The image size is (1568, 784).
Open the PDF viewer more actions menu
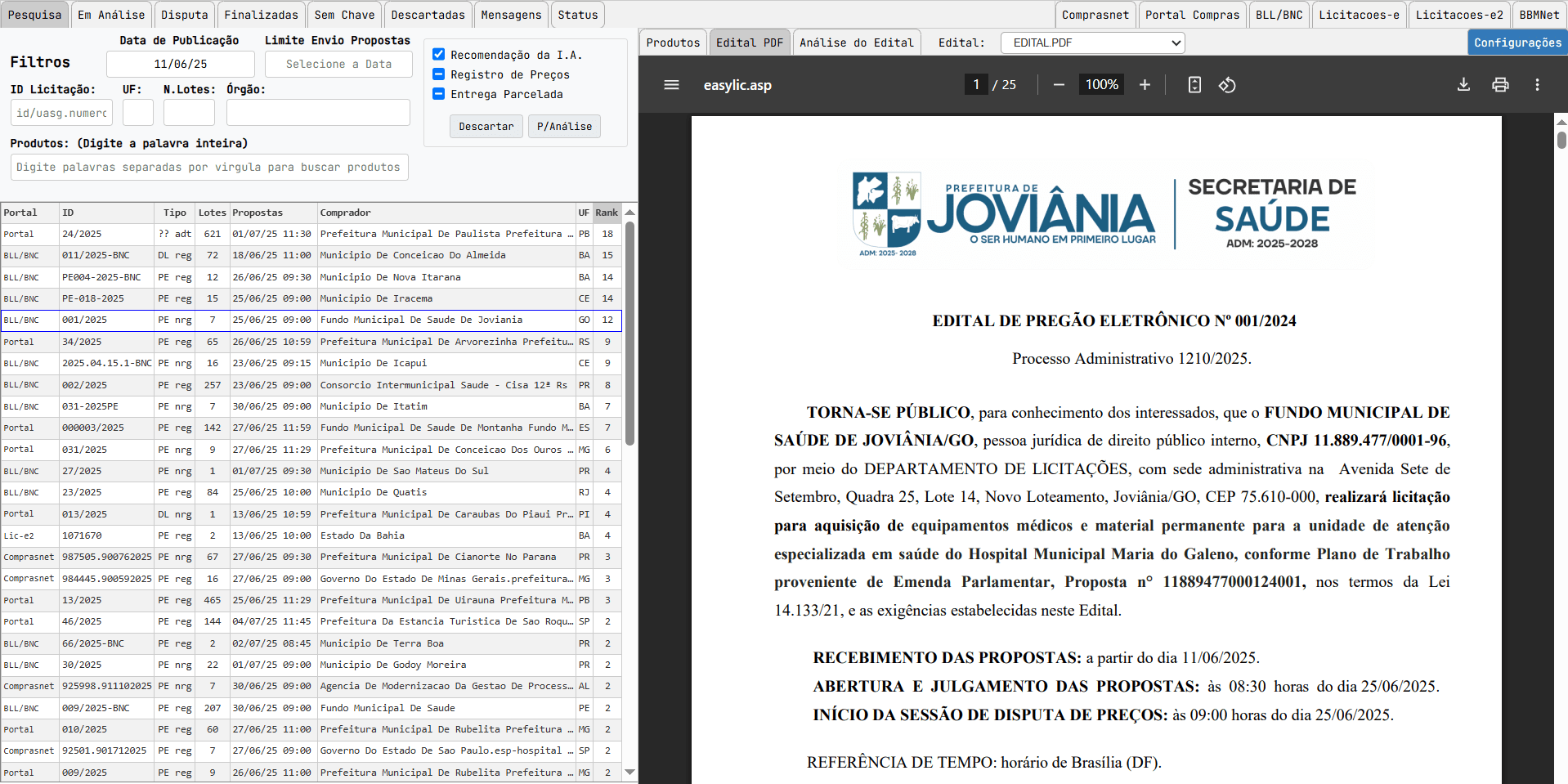1537,85
